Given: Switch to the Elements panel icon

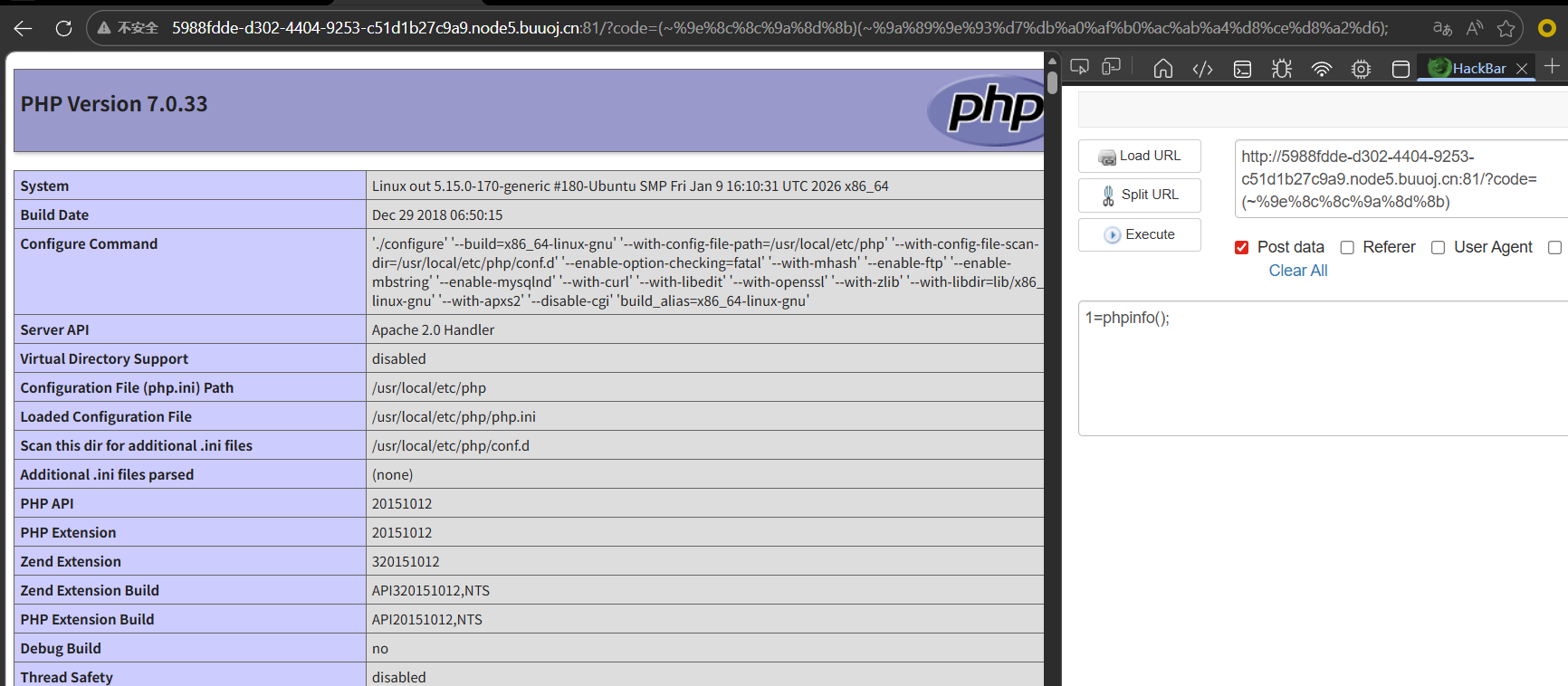Looking at the screenshot, I should coord(1202,69).
